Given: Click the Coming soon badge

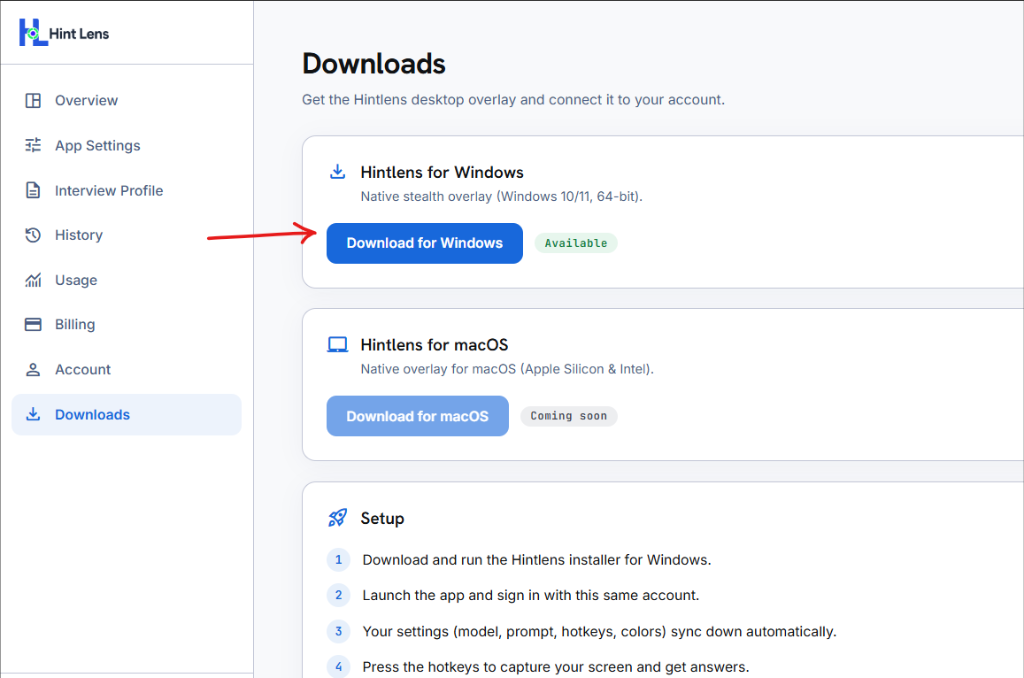Looking at the screenshot, I should [569, 416].
